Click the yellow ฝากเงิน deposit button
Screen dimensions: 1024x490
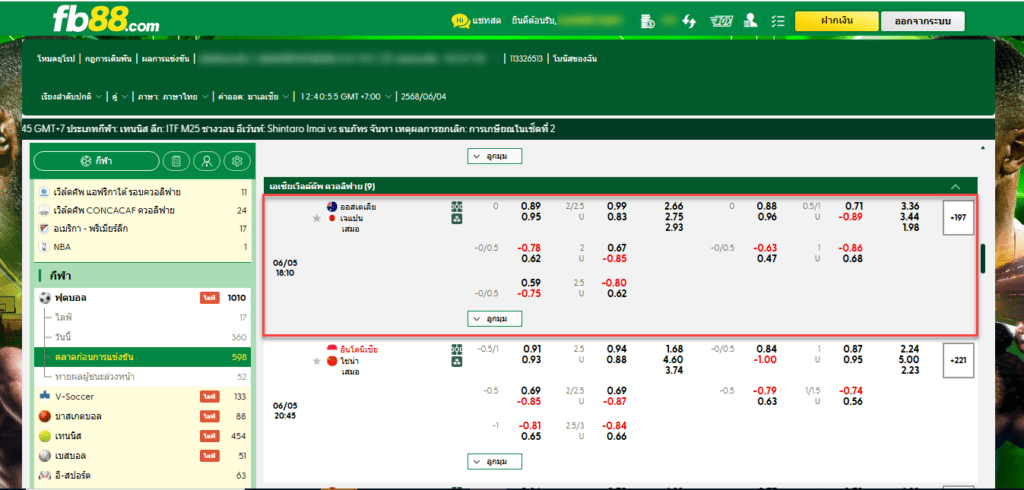pos(836,21)
